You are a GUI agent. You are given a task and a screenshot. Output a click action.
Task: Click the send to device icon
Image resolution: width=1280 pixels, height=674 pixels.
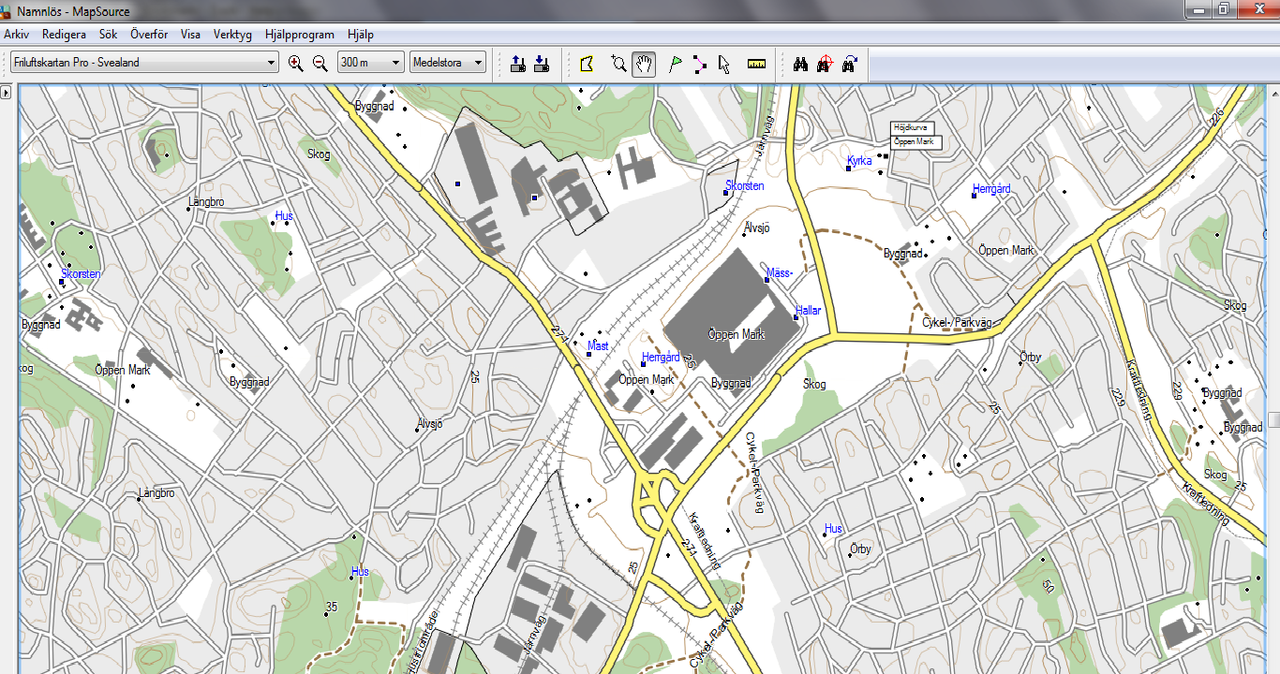pyautogui.click(x=518, y=64)
